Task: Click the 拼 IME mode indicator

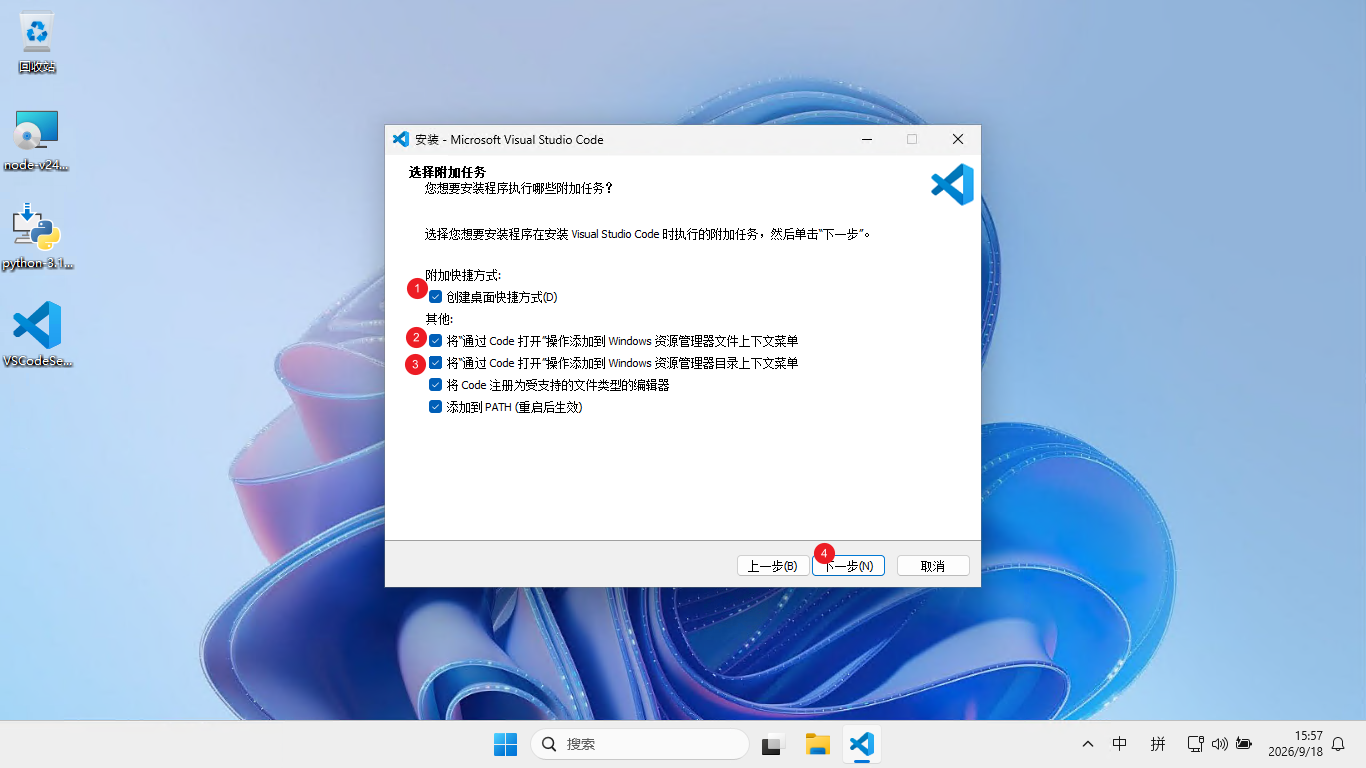Action: point(1158,744)
